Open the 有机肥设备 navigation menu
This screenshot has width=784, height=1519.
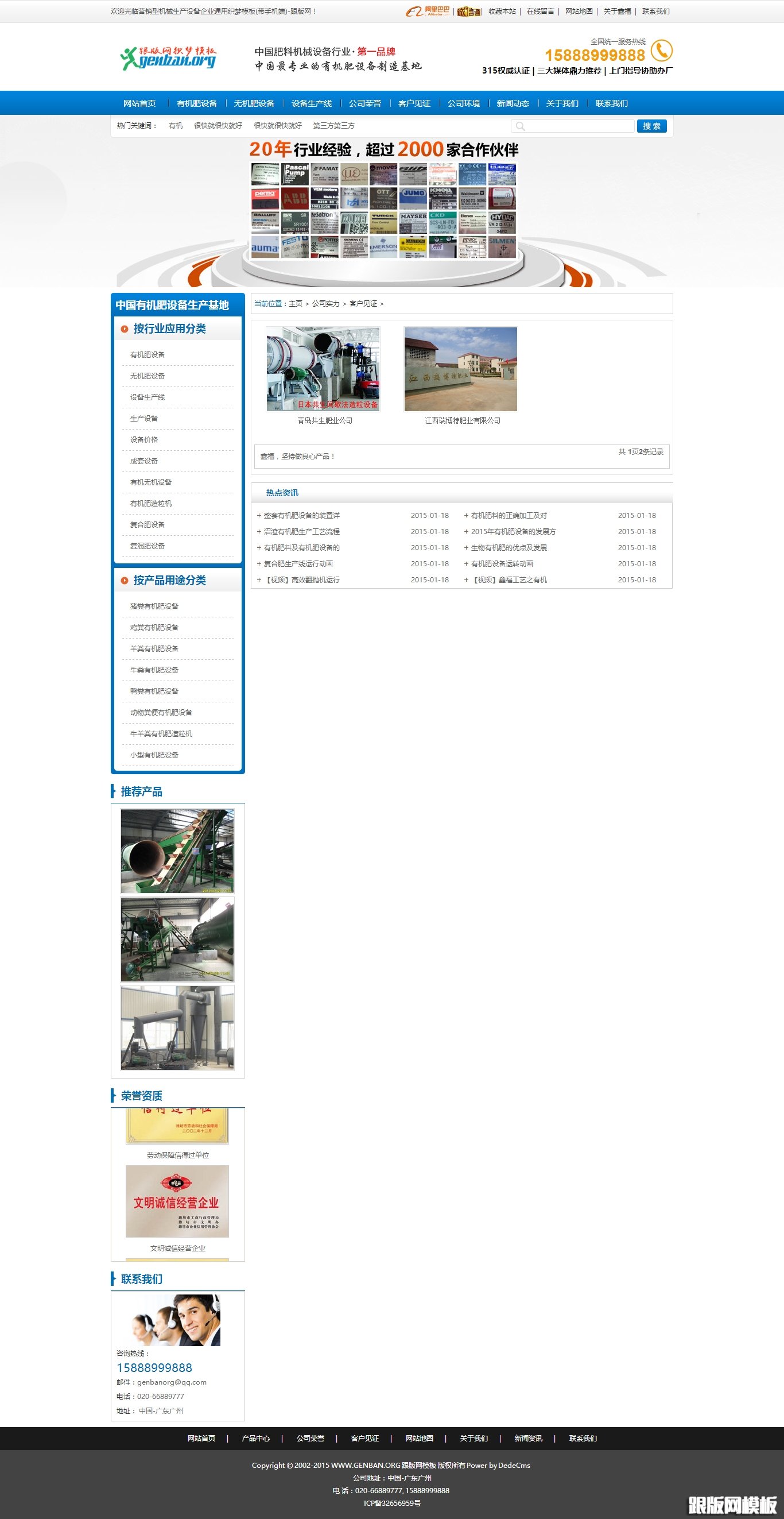tap(197, 103)
